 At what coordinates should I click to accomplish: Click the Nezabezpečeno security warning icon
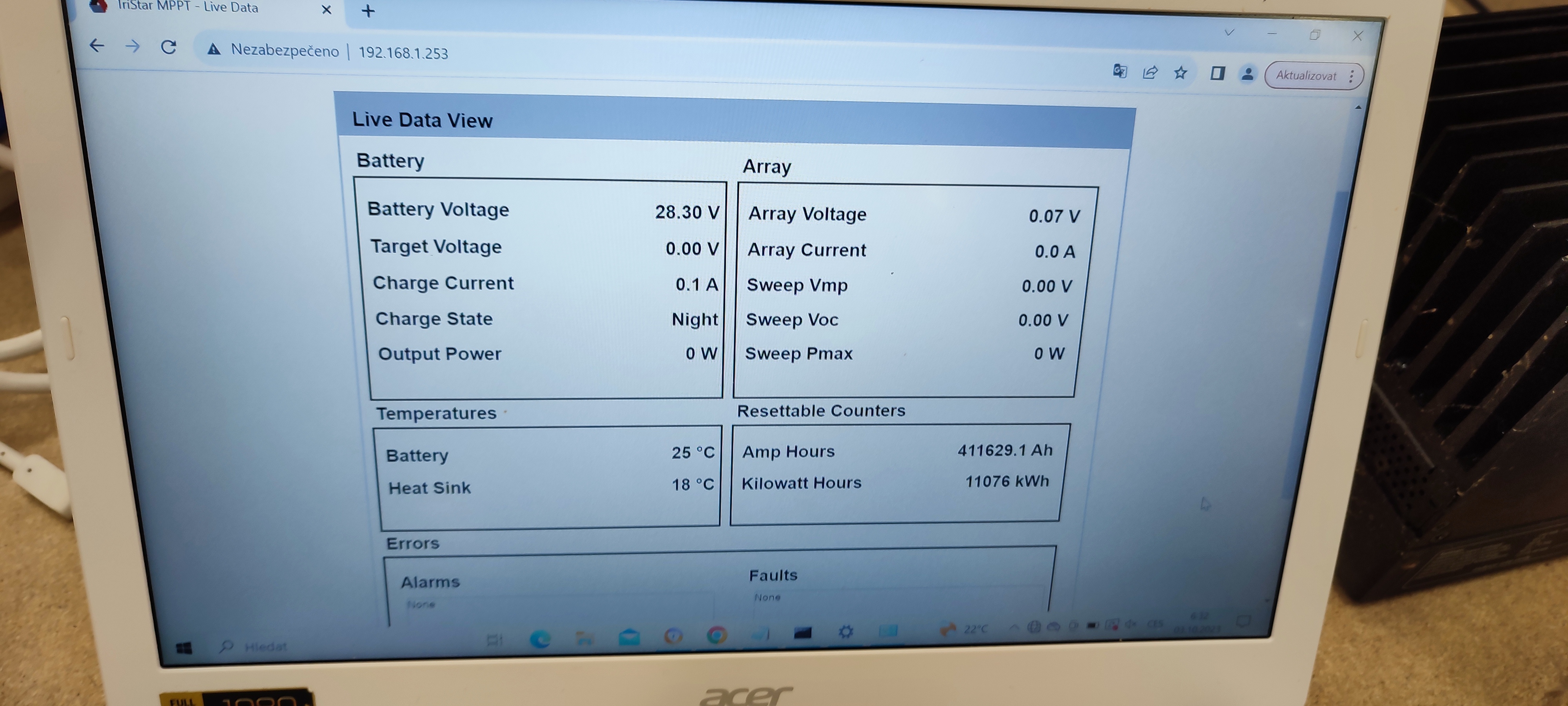(x=214, y=49)
